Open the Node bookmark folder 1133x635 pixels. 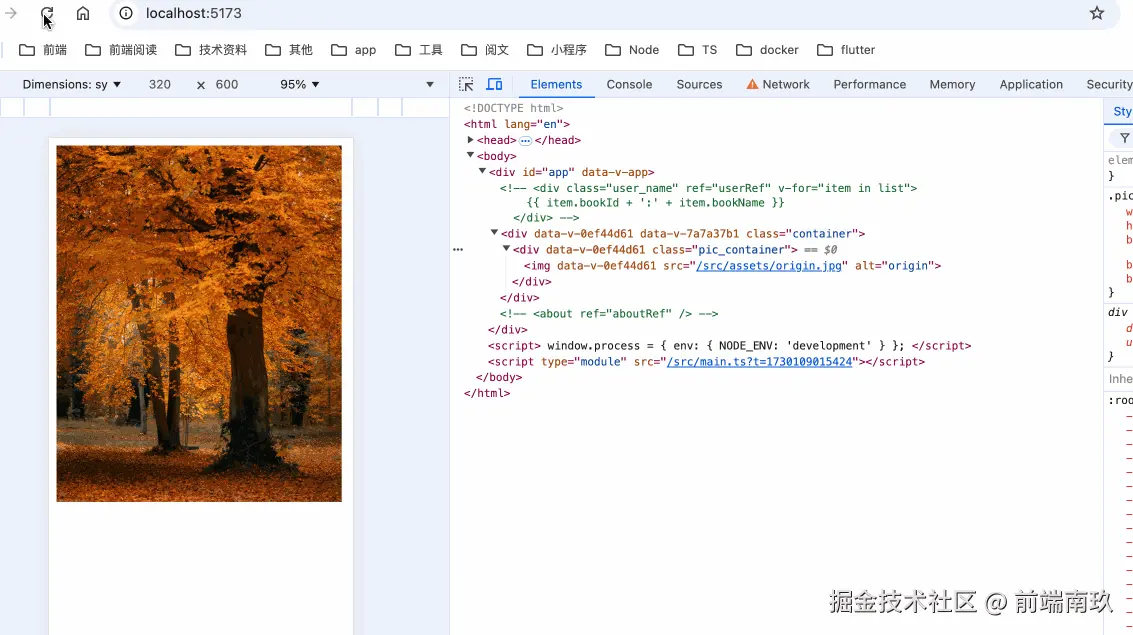[x=632, y=50]
